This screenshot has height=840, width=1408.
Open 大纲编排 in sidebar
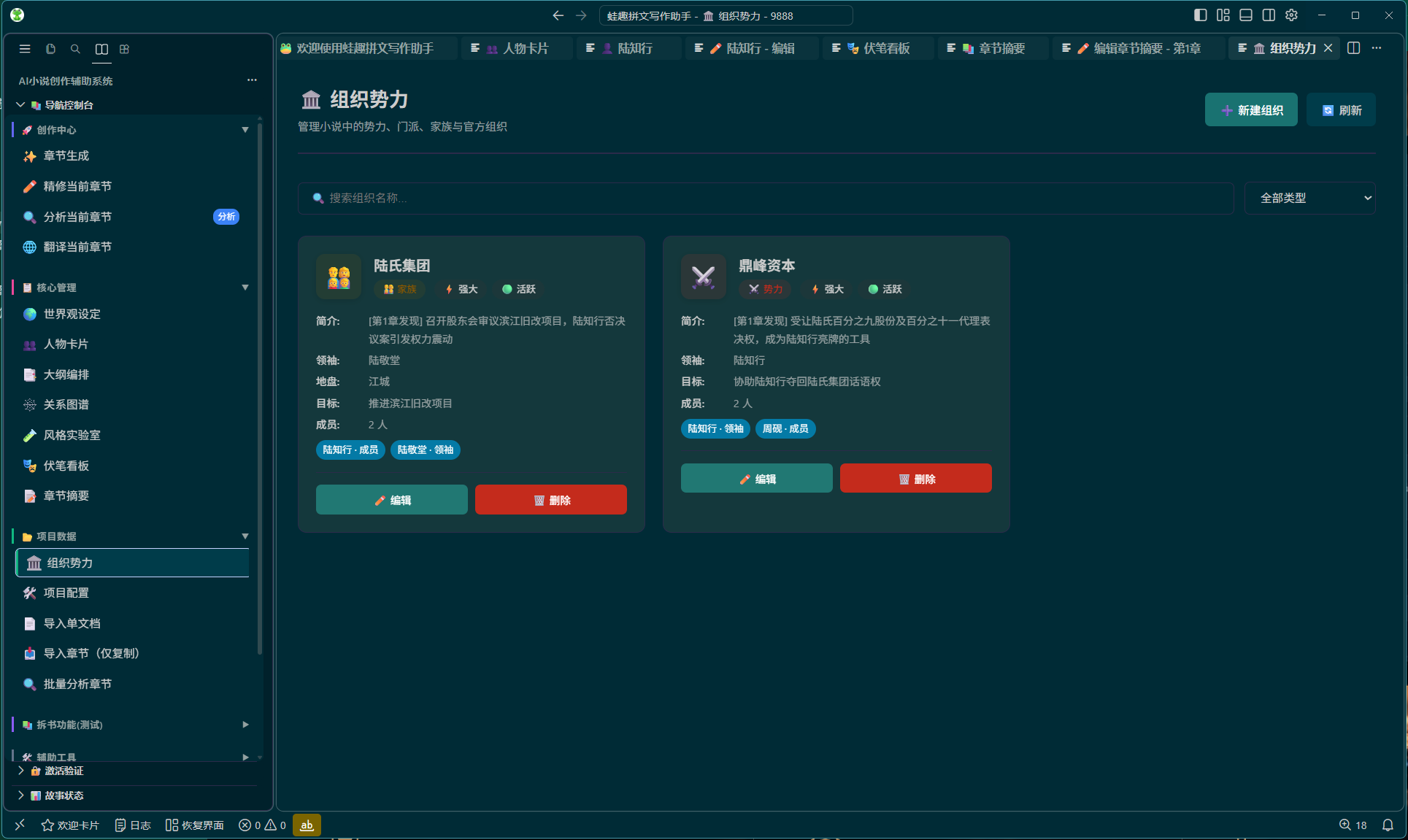click(x=132, y=375)
